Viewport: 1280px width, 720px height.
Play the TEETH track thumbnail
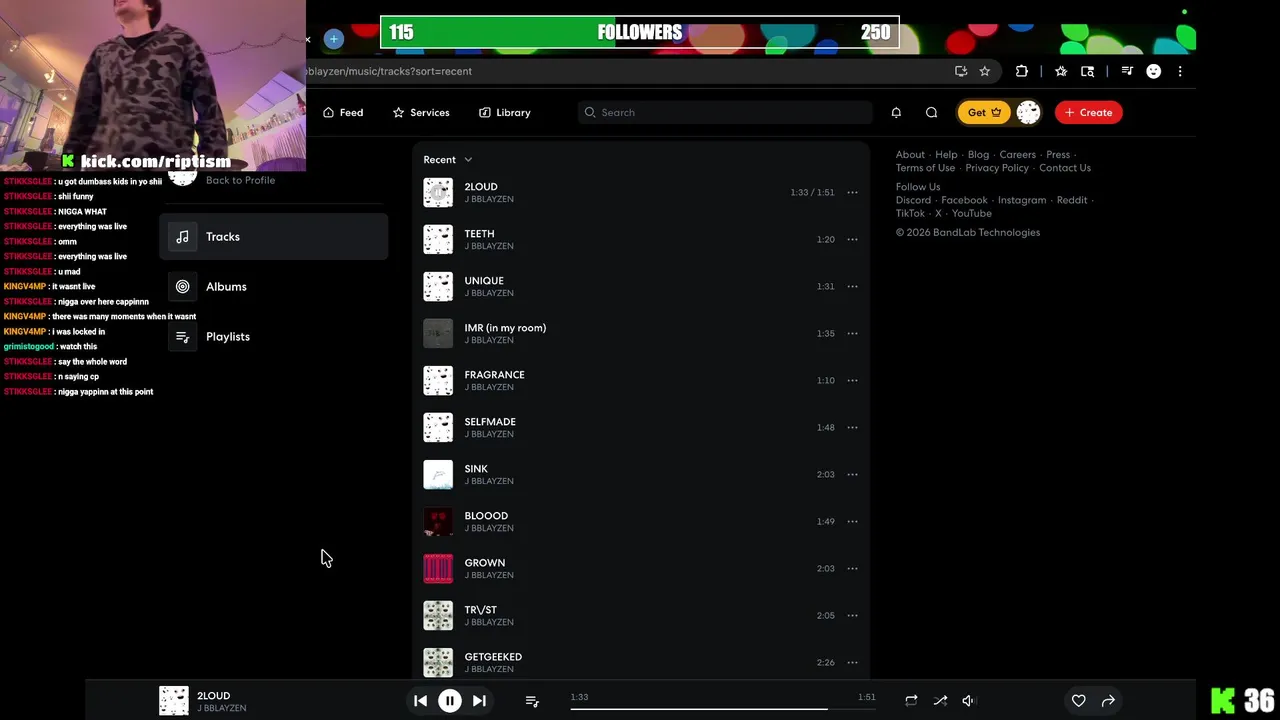(438, 239)
